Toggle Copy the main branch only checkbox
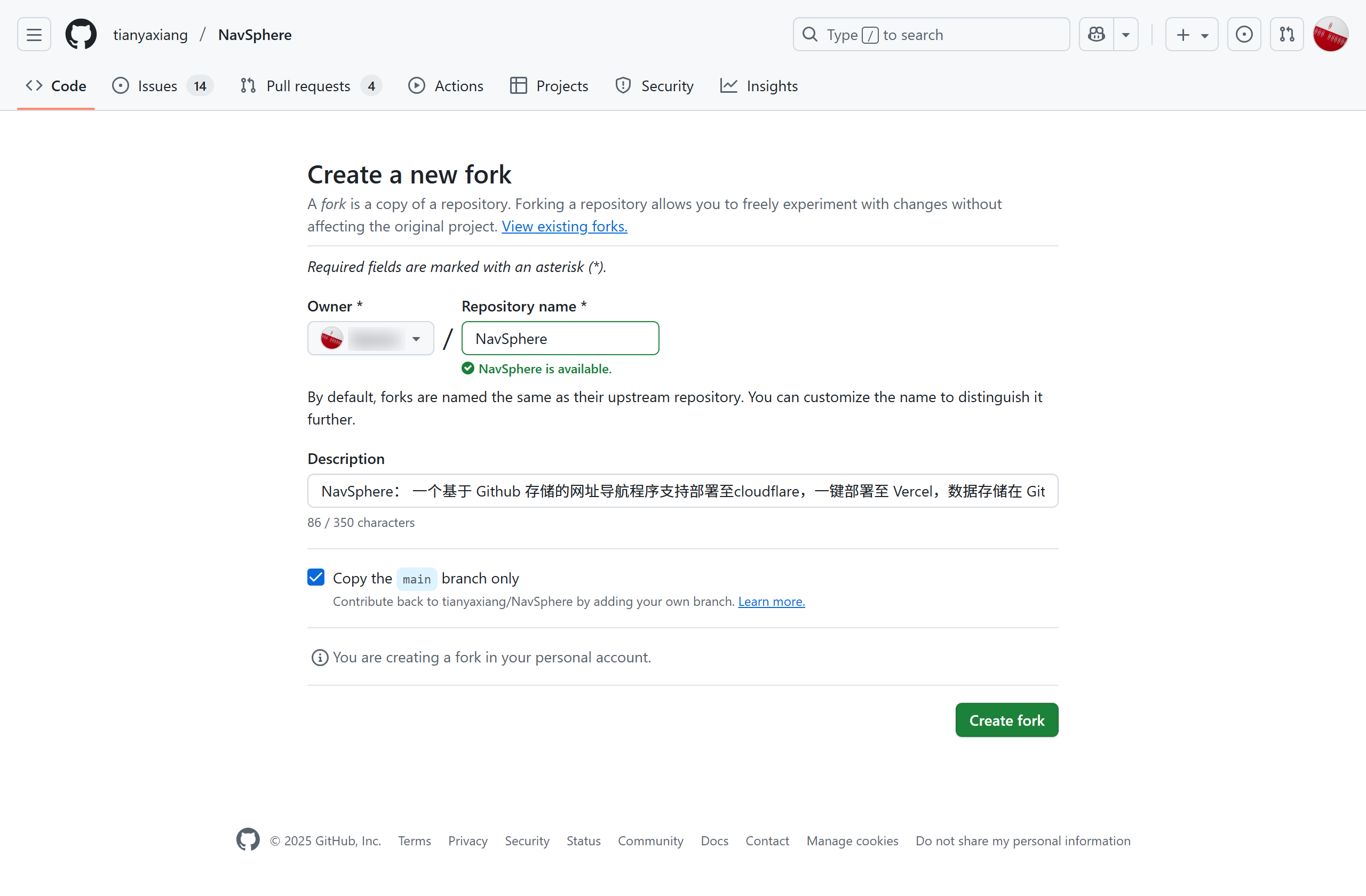This screenshot has height=896, width=1366. [316, 577]
